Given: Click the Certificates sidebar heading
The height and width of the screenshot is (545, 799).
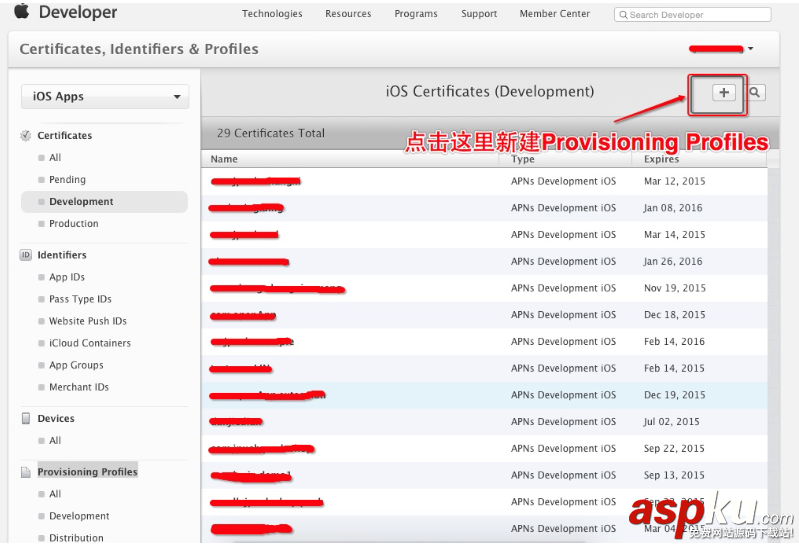Looking at the screenshot, I should coord(65,135).
